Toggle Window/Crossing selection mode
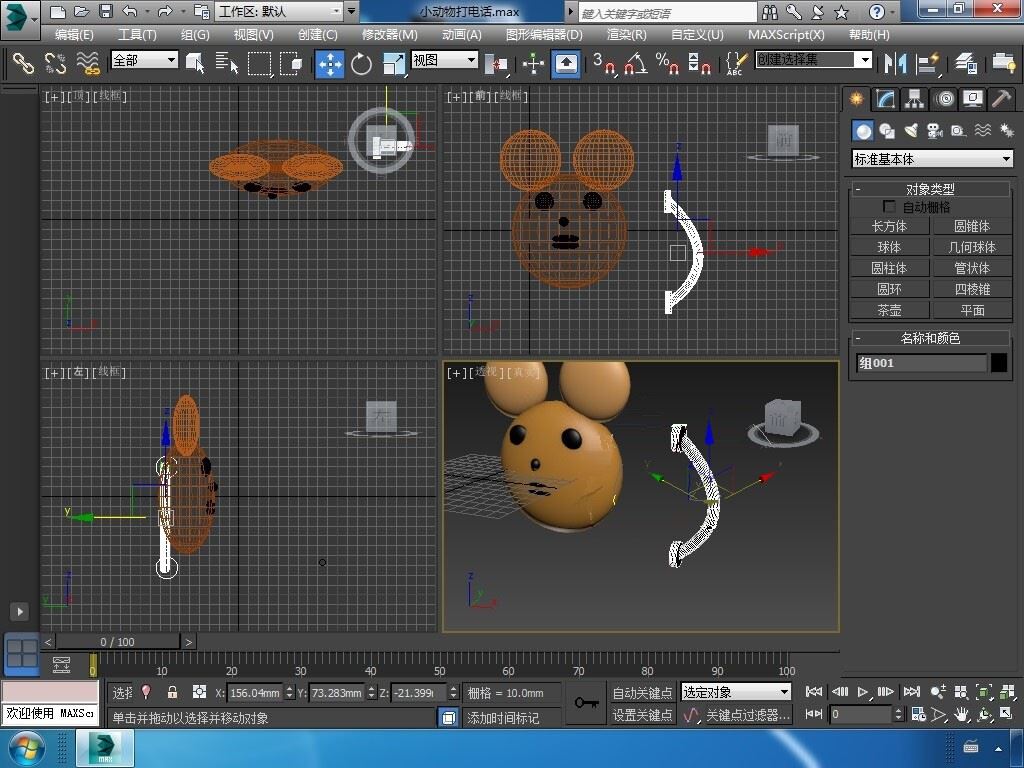Viewport: 1024px width, 768px height. tap(291, 63)
